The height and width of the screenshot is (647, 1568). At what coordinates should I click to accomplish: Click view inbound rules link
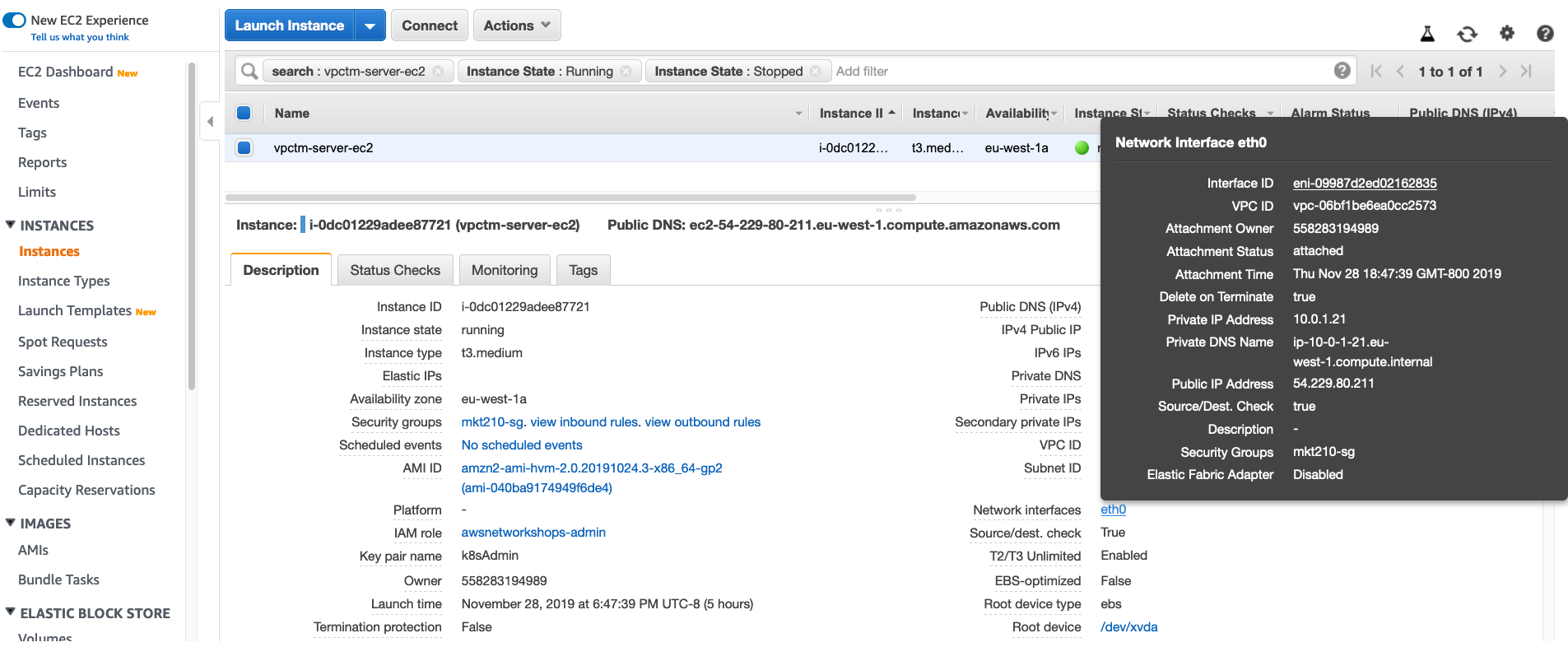[584, 422]
